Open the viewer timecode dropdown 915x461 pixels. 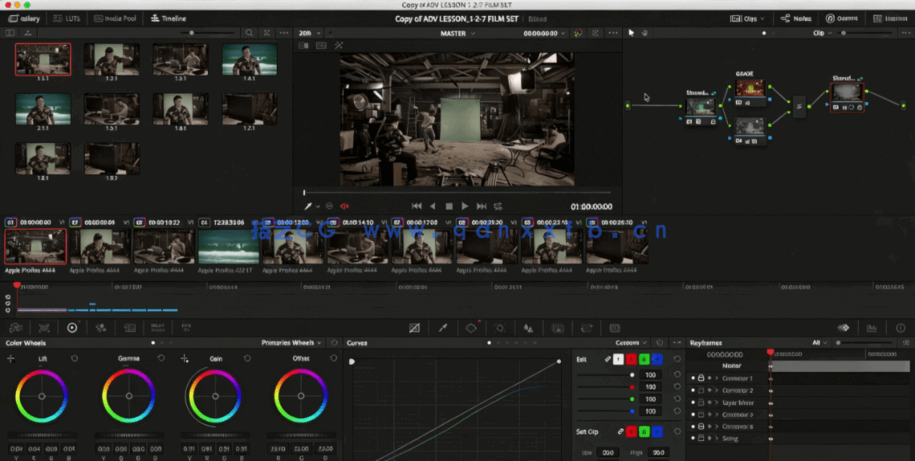(544, 33)
